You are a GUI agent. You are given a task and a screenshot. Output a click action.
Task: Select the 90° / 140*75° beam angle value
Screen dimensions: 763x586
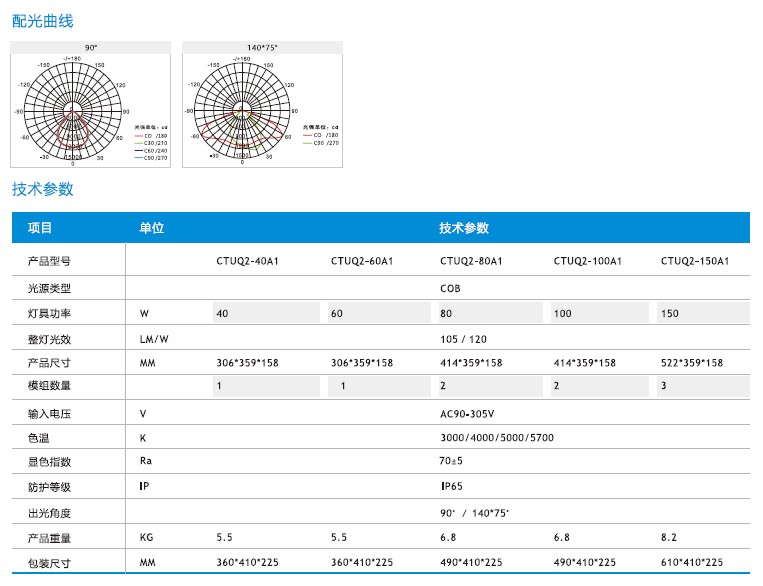[x=474, y=513]
